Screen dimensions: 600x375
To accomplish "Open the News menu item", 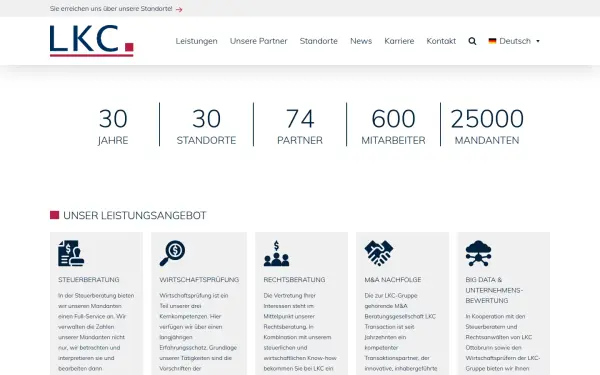I will click(x=361, y=41).
